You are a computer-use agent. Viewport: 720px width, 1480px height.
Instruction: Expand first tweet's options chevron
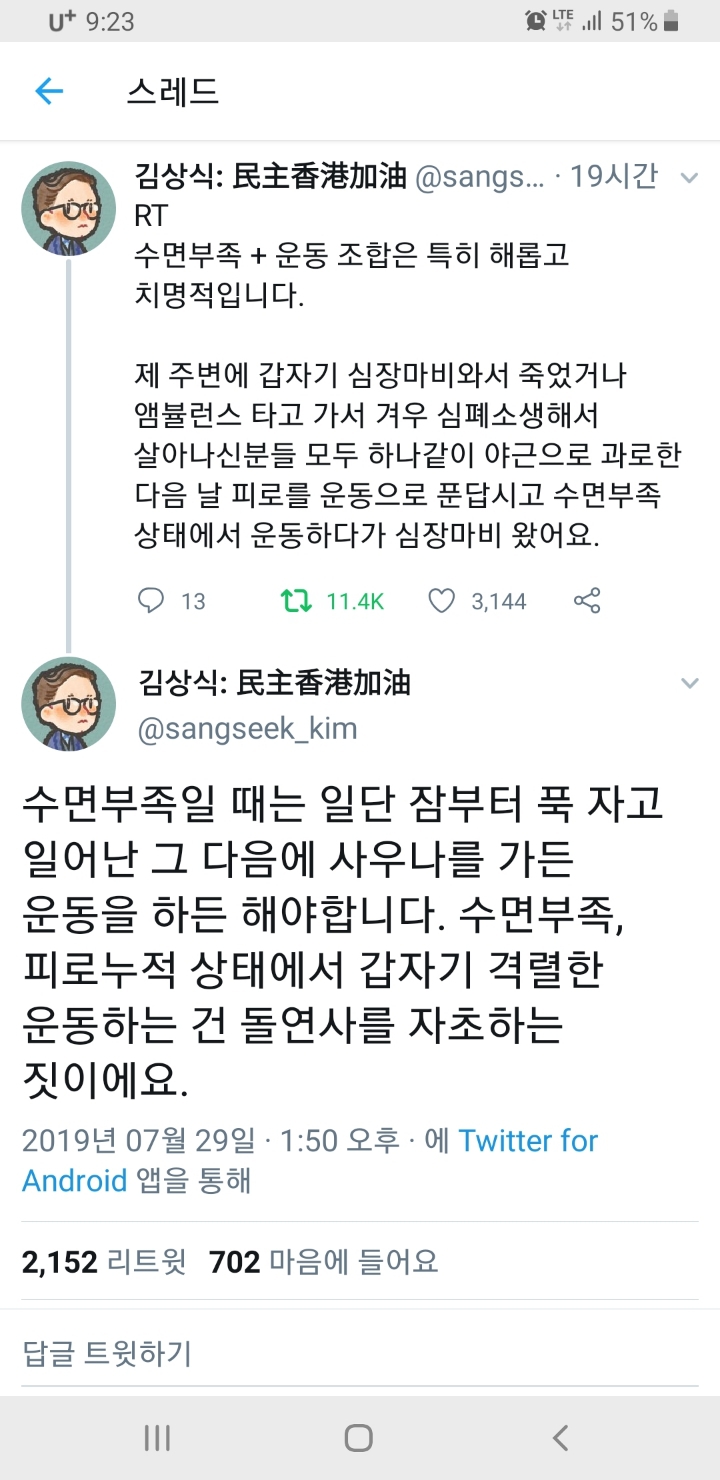click(x=689, y=178)
